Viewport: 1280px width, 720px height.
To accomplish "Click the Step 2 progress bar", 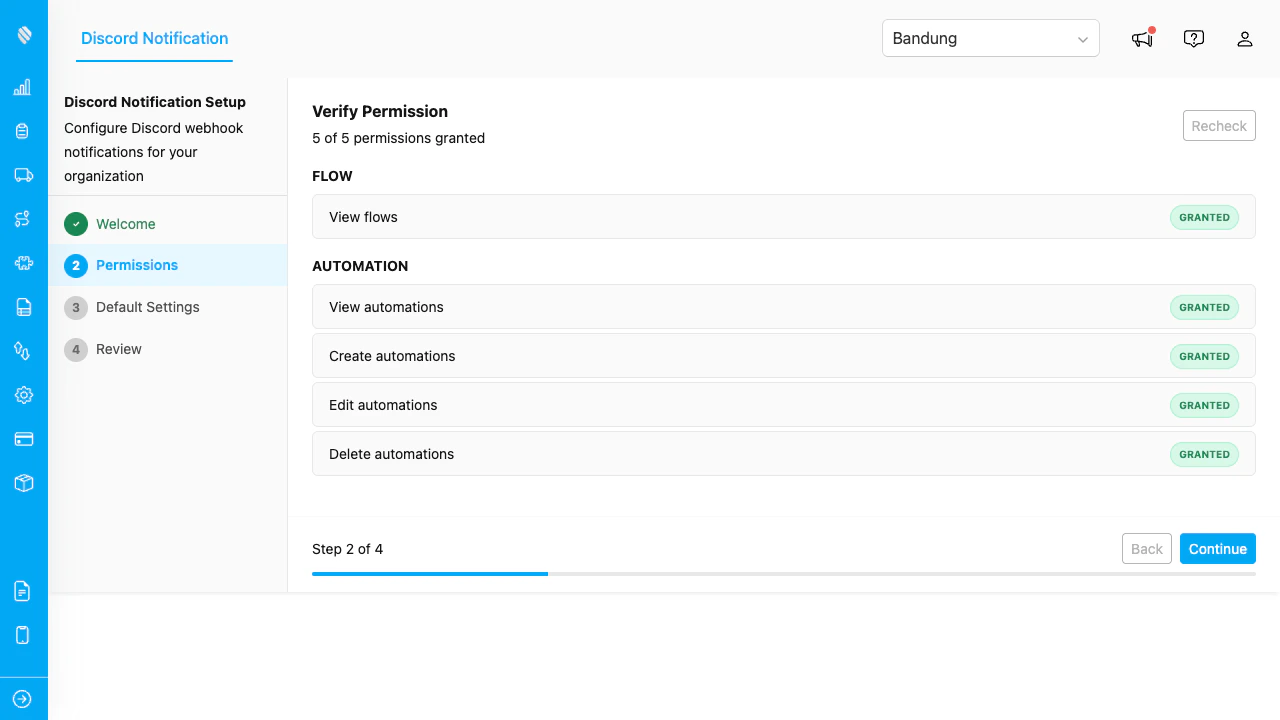I will (430, 574).
